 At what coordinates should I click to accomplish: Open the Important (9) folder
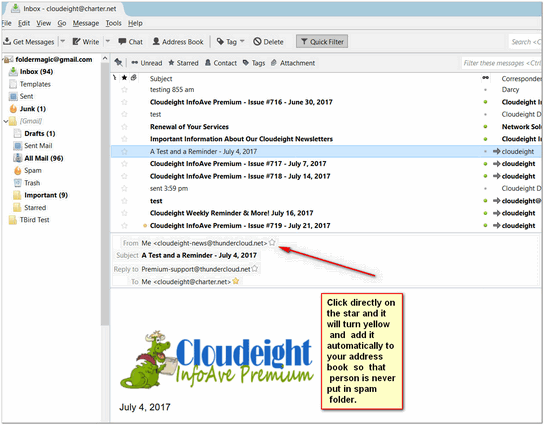click(x=45, y=195)
